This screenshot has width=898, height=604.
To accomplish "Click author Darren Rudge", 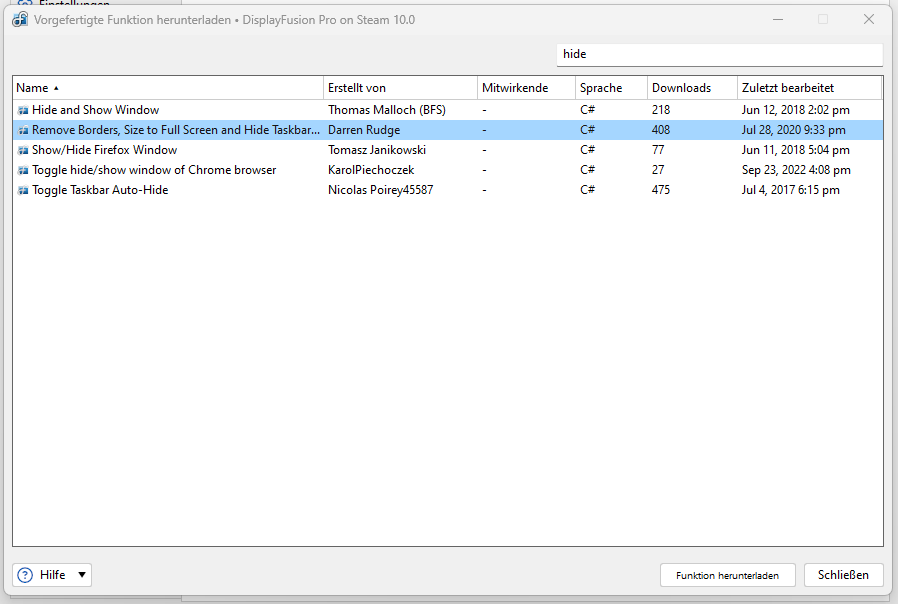I will point(364,130).
